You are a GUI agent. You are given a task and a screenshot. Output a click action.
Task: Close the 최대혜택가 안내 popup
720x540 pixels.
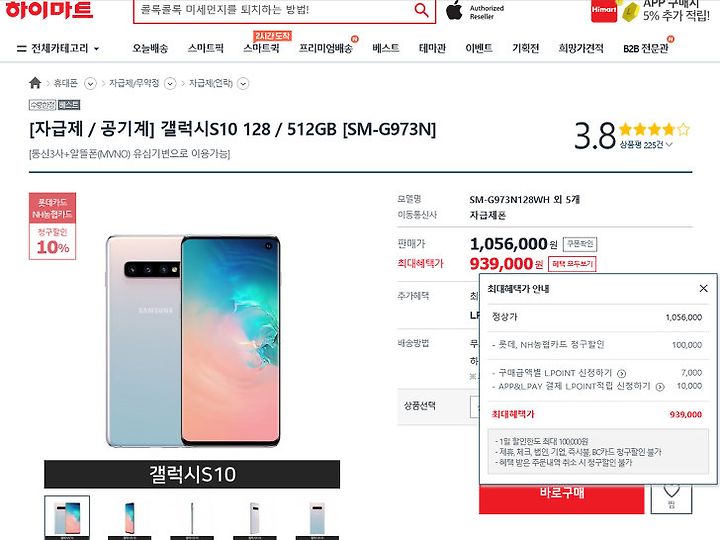(x=703, y=288)
